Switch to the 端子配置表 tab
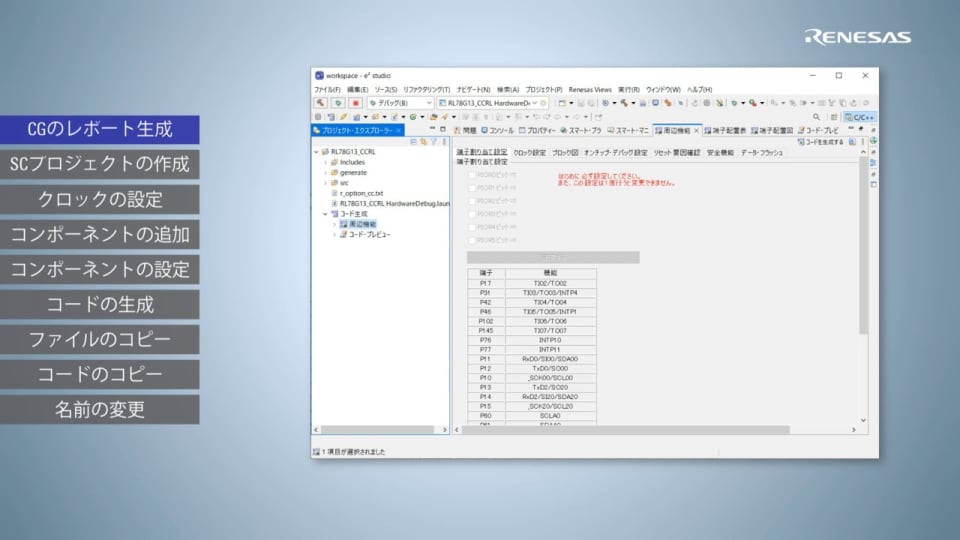This screenshot has width=960, height=540. click(x=725, y=130)
